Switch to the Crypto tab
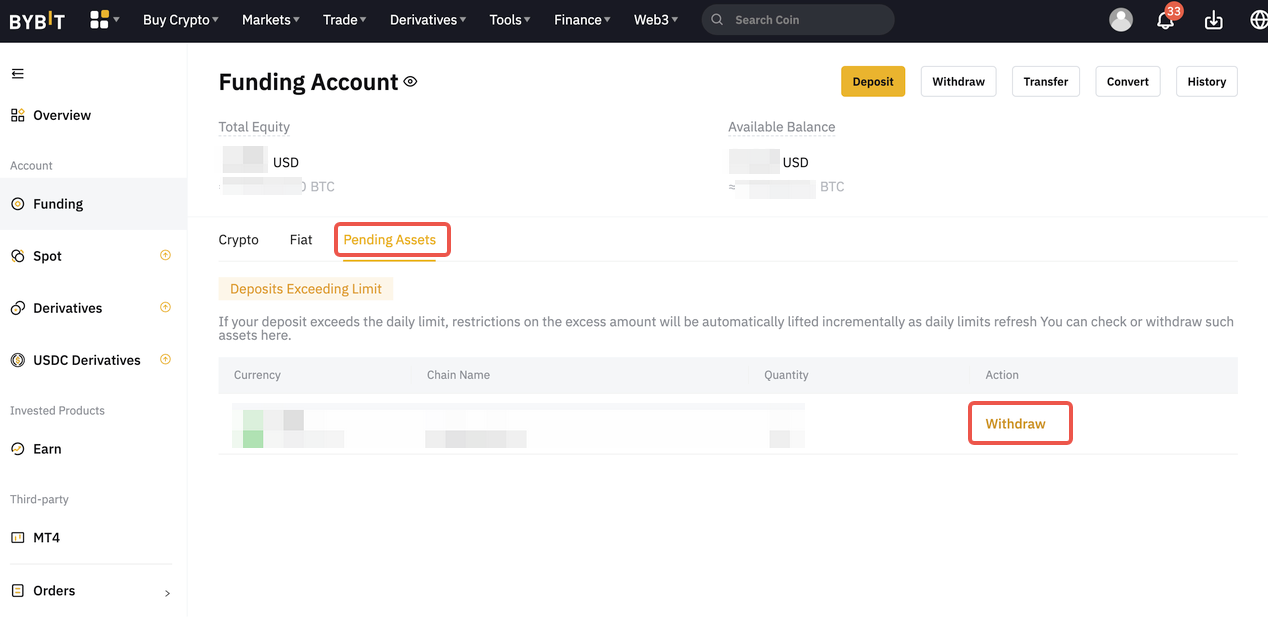1268x644 pixels. pos(238,240)
